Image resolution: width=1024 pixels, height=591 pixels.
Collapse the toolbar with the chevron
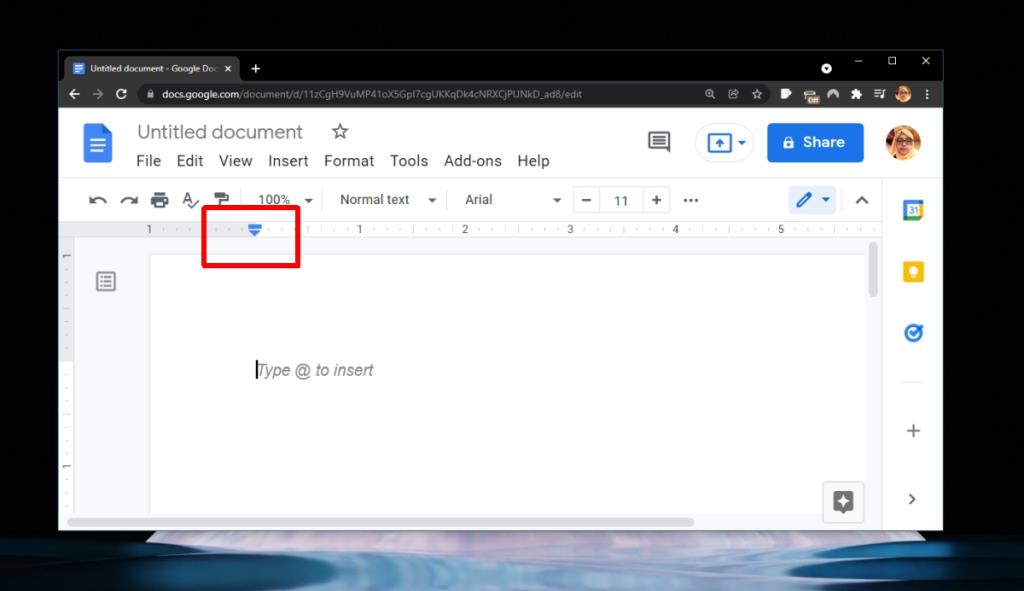[862, 200]
